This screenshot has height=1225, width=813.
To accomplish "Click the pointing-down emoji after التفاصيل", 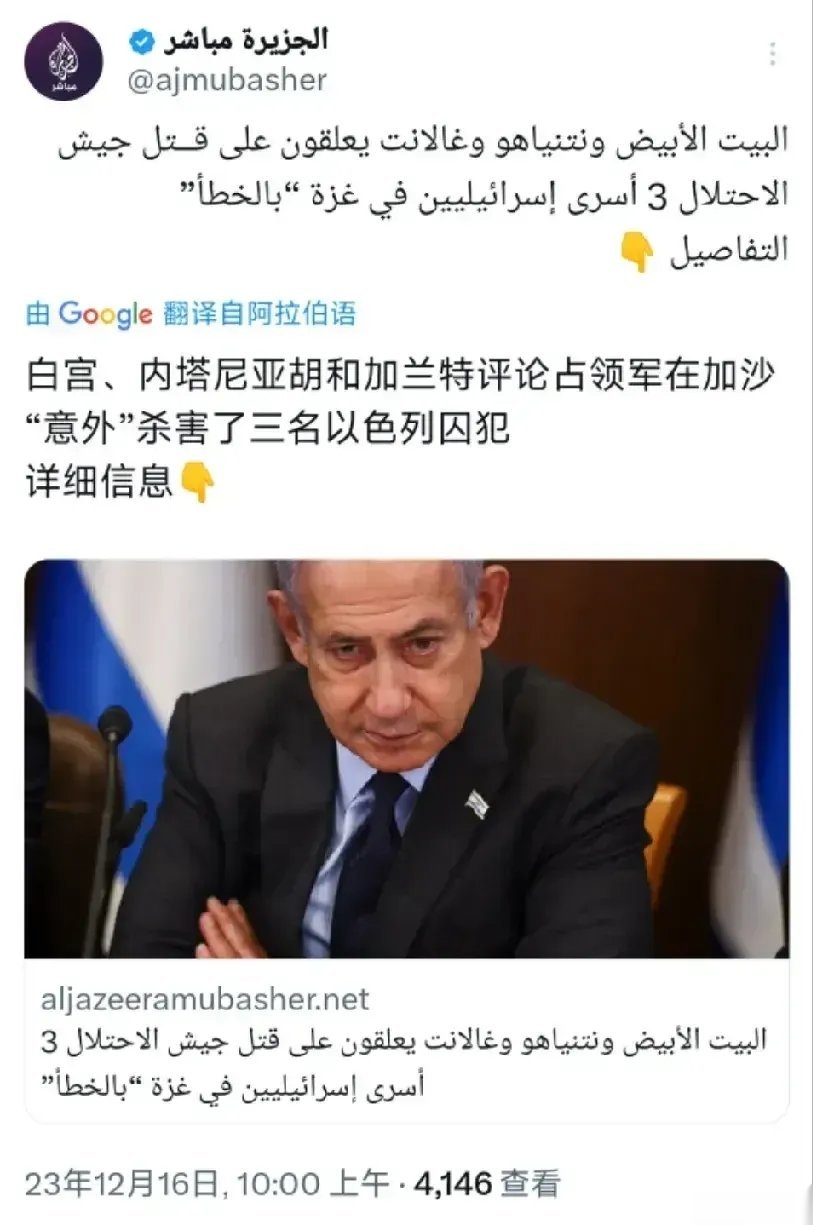I will [638, 252].
